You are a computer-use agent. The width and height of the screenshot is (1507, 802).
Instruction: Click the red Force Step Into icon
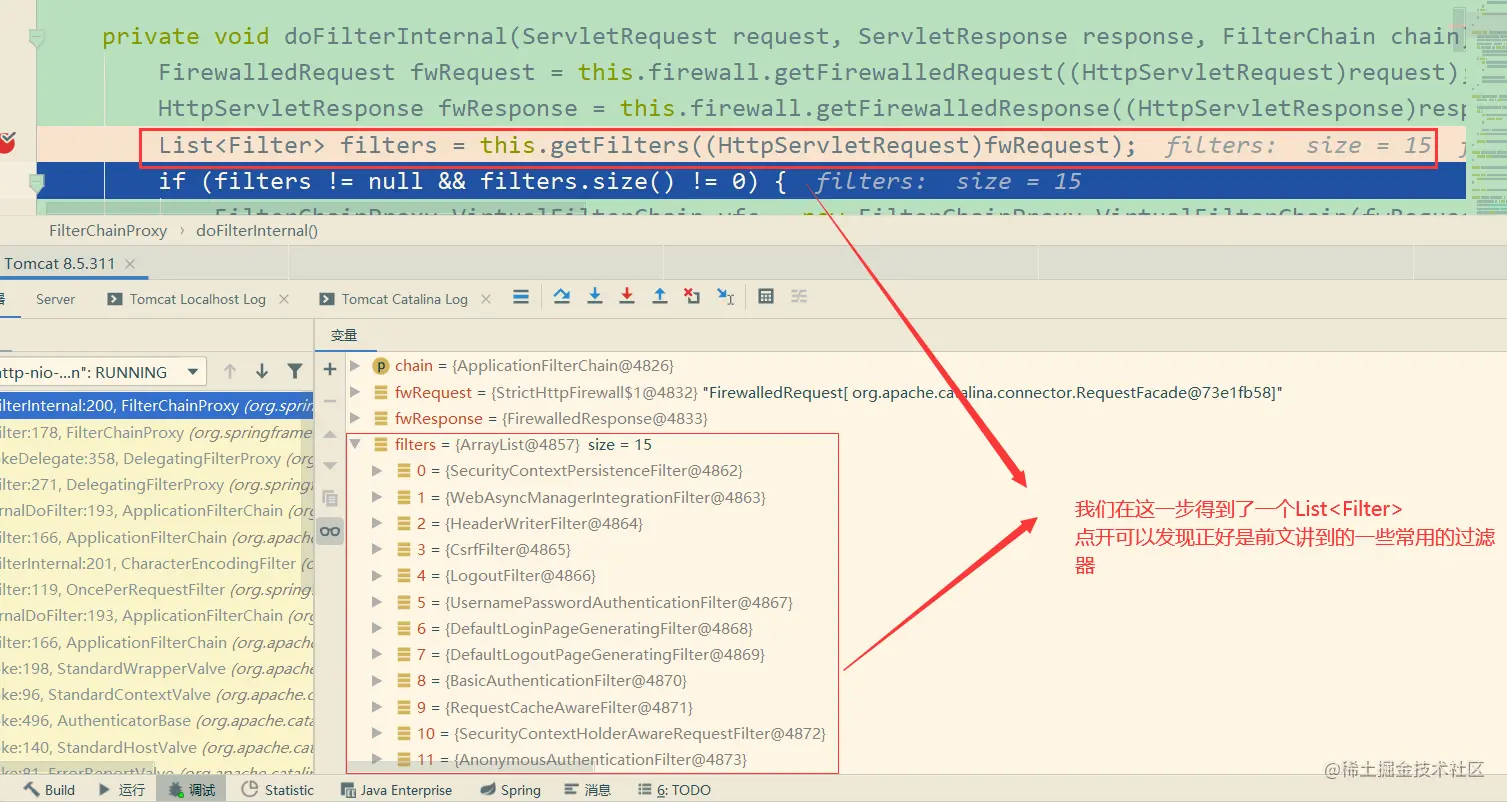(x=627, y=297)
